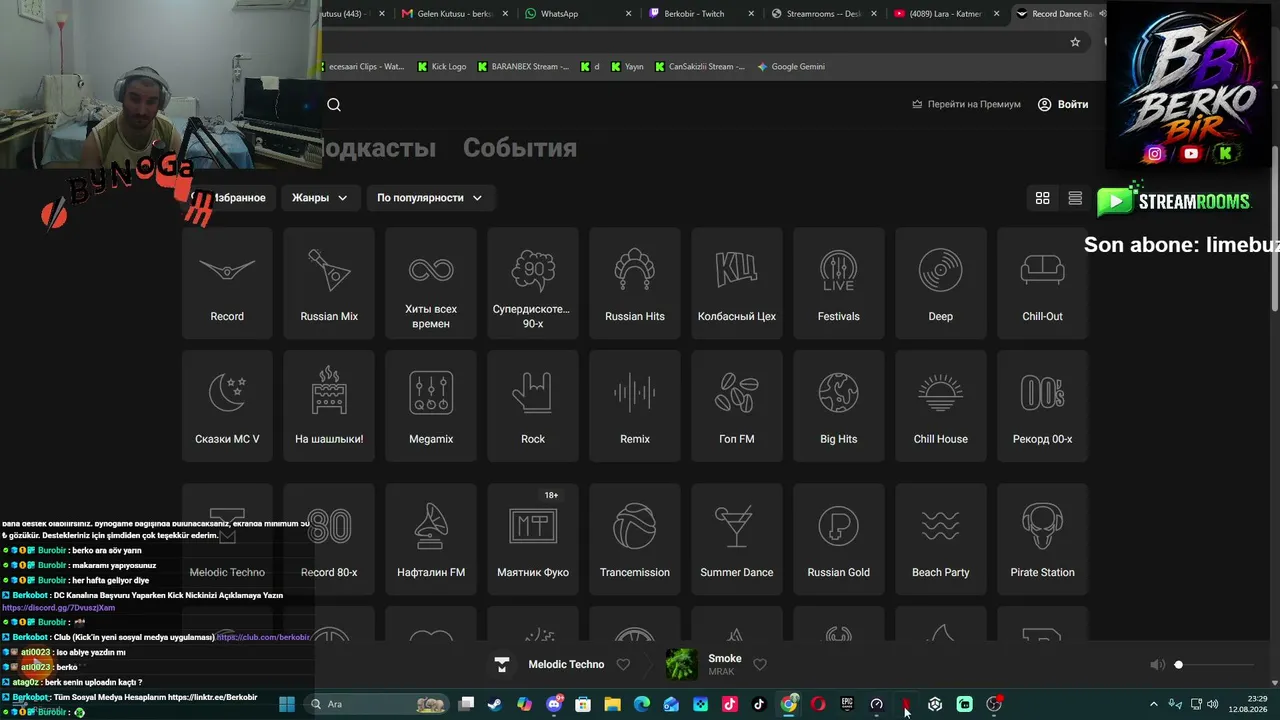
Task: Open the site search magnifier
Action: [334, 104]
